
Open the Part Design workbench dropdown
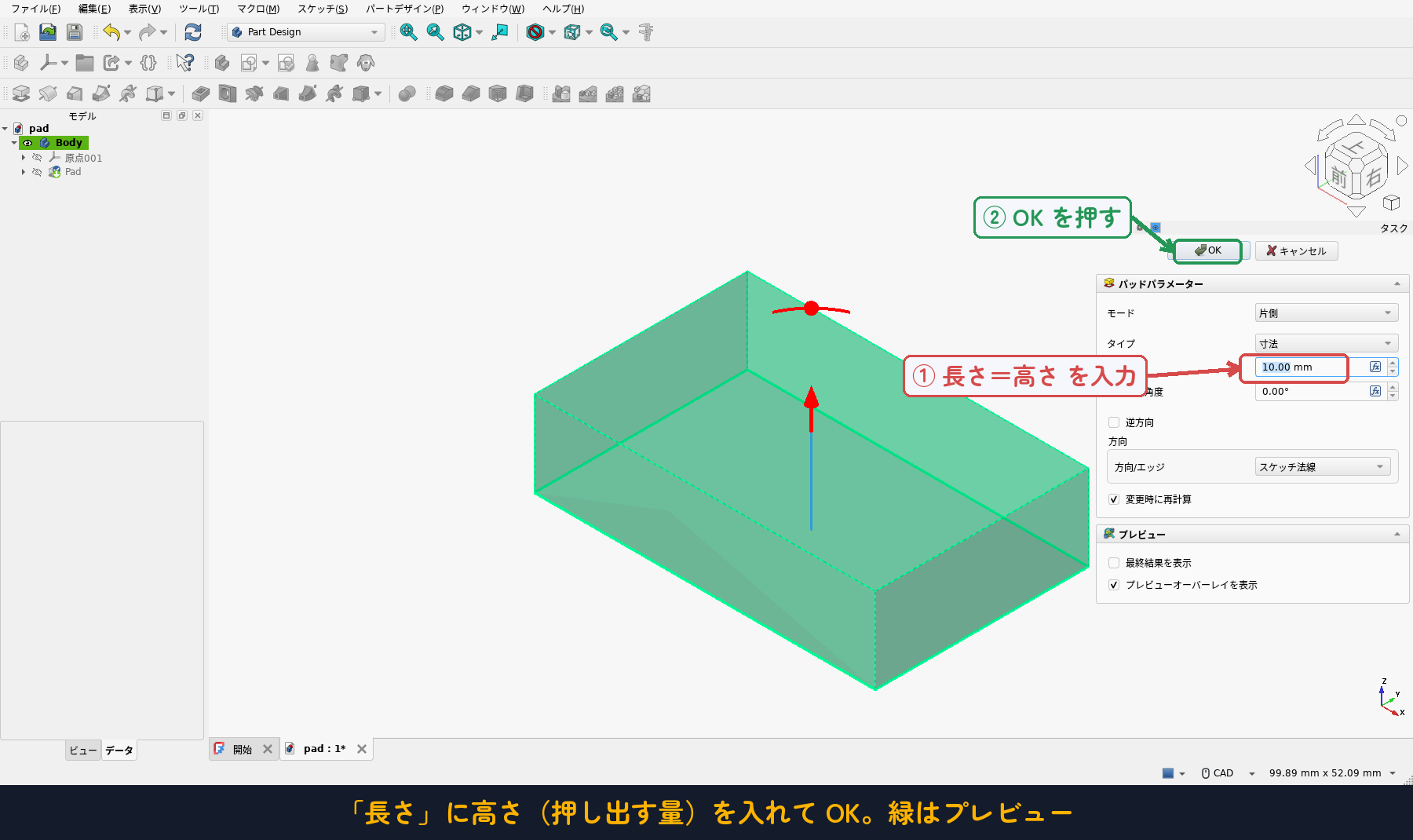click(x=305, y=32)
